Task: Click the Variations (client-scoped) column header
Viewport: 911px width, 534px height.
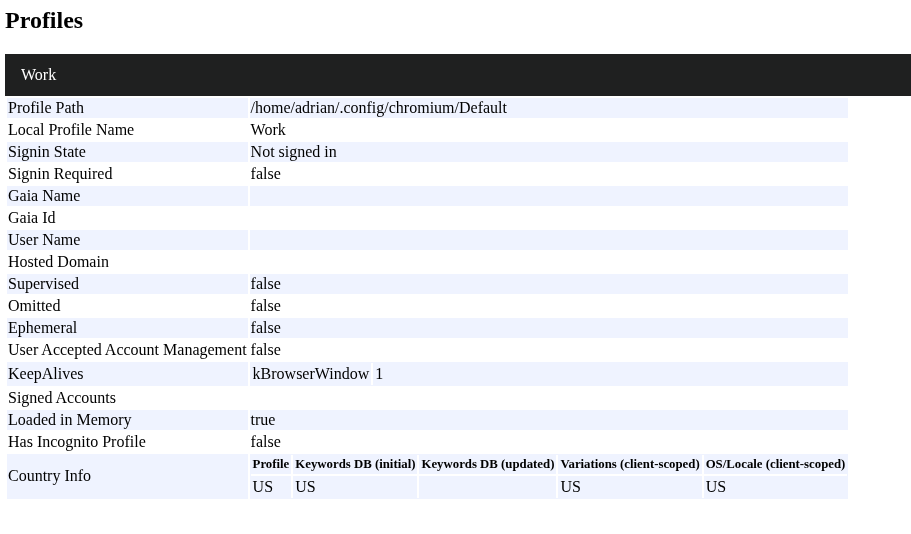Action: (630, 464)
